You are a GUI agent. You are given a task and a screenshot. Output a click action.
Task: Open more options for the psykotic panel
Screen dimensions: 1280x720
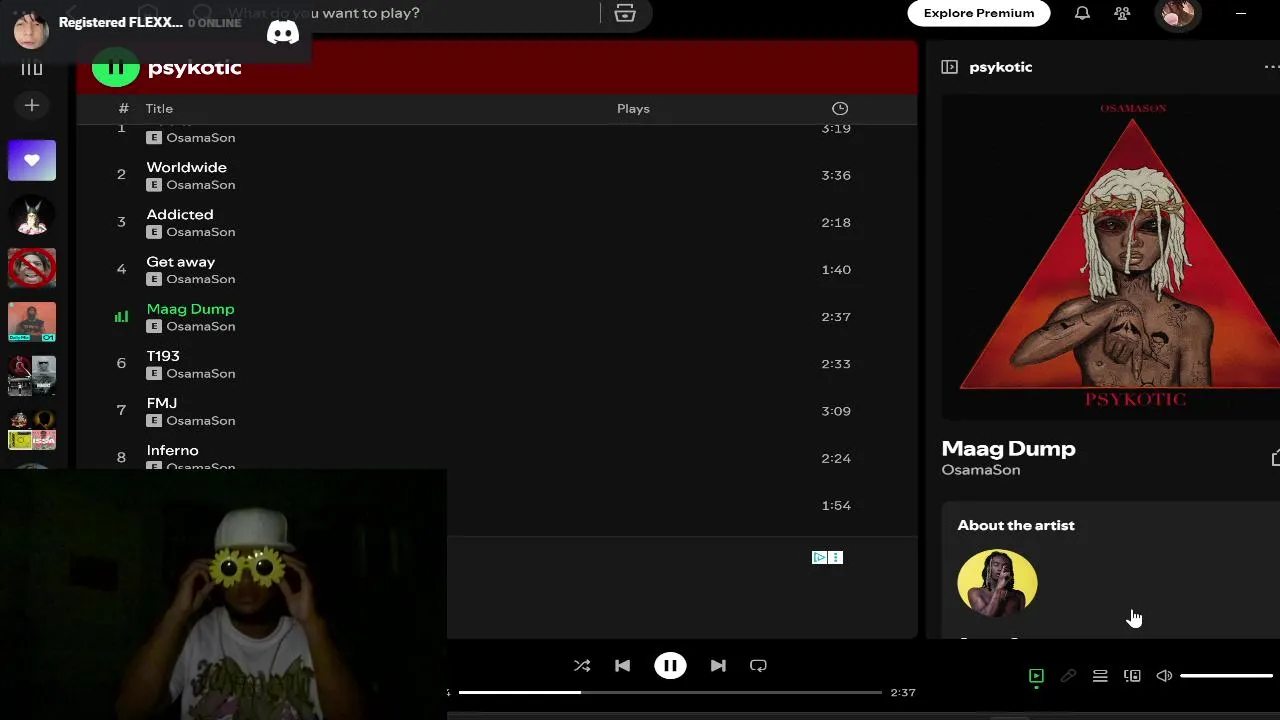tap(1271, 67)
